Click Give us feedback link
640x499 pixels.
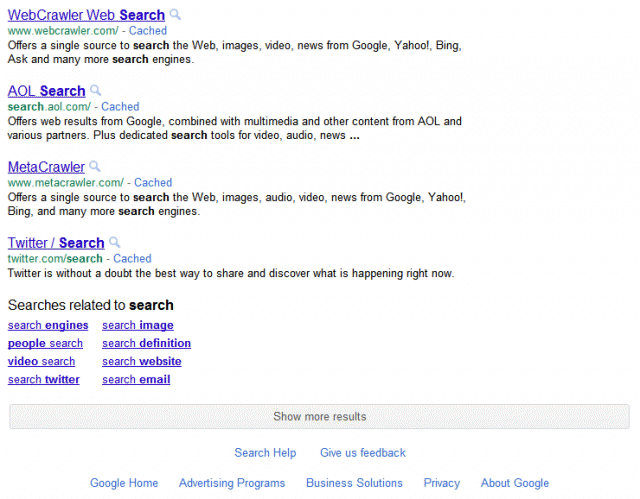[363, 453]
